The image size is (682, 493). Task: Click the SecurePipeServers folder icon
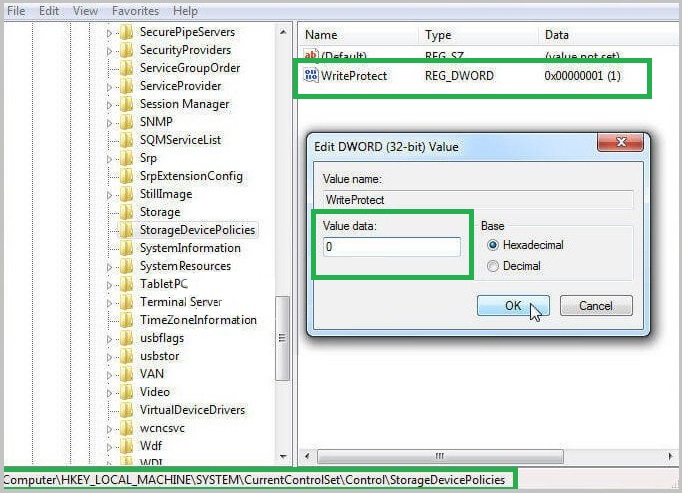tap(127, 32)
